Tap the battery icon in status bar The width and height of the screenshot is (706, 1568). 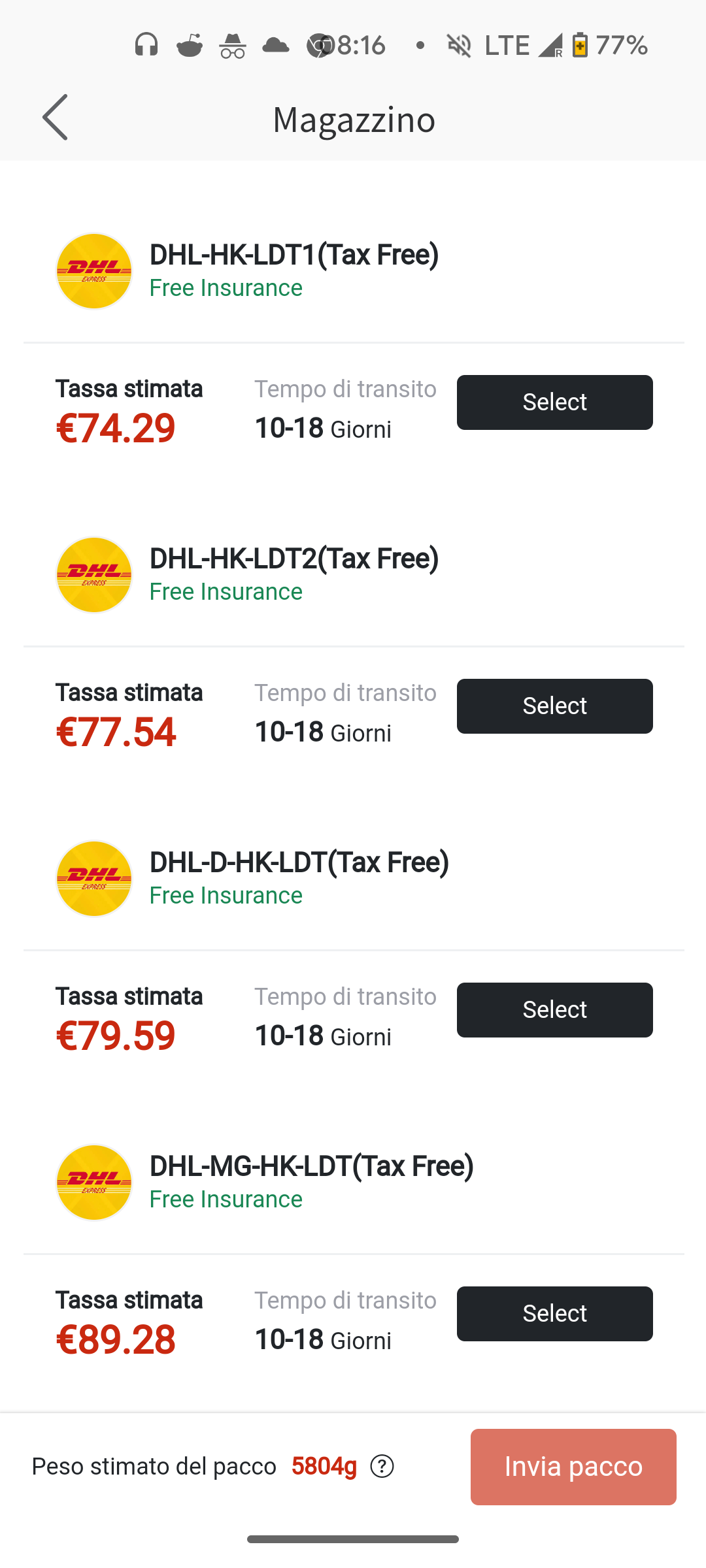(x=580, y=45)
